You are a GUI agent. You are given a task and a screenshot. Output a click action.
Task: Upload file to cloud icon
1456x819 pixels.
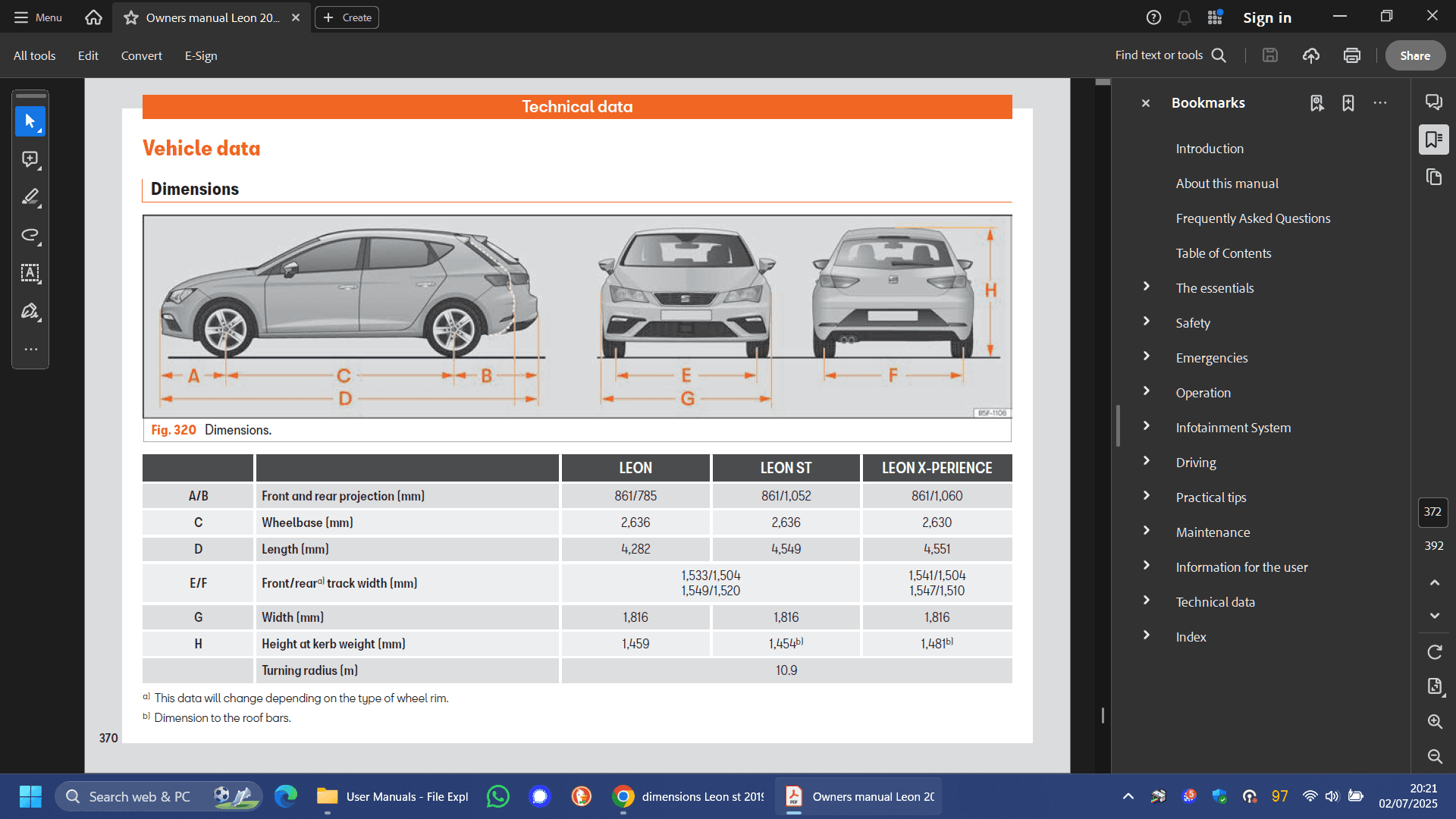(1311, 55)
